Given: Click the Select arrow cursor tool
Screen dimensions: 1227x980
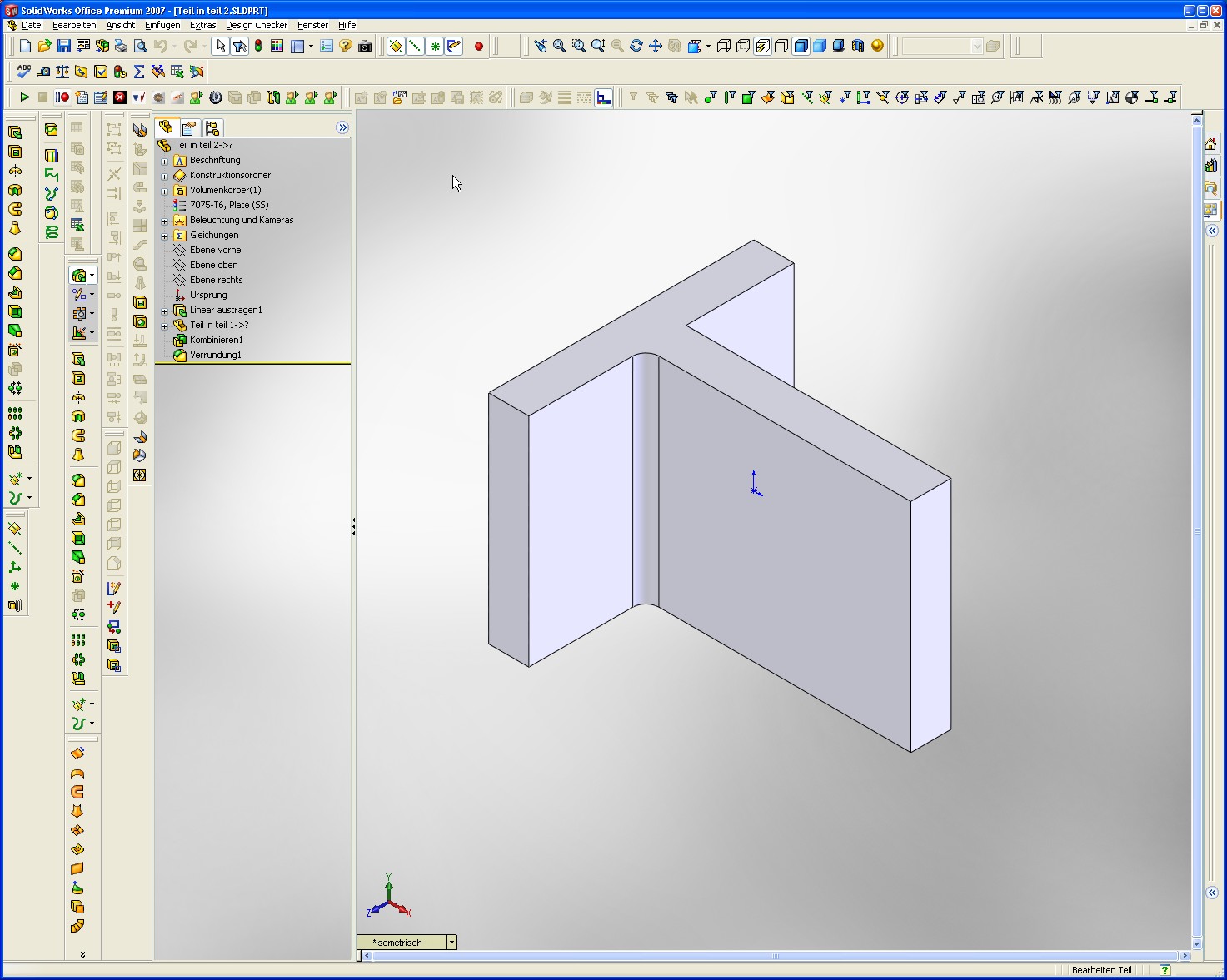Looking at the screenshot, I should [220, 46].
